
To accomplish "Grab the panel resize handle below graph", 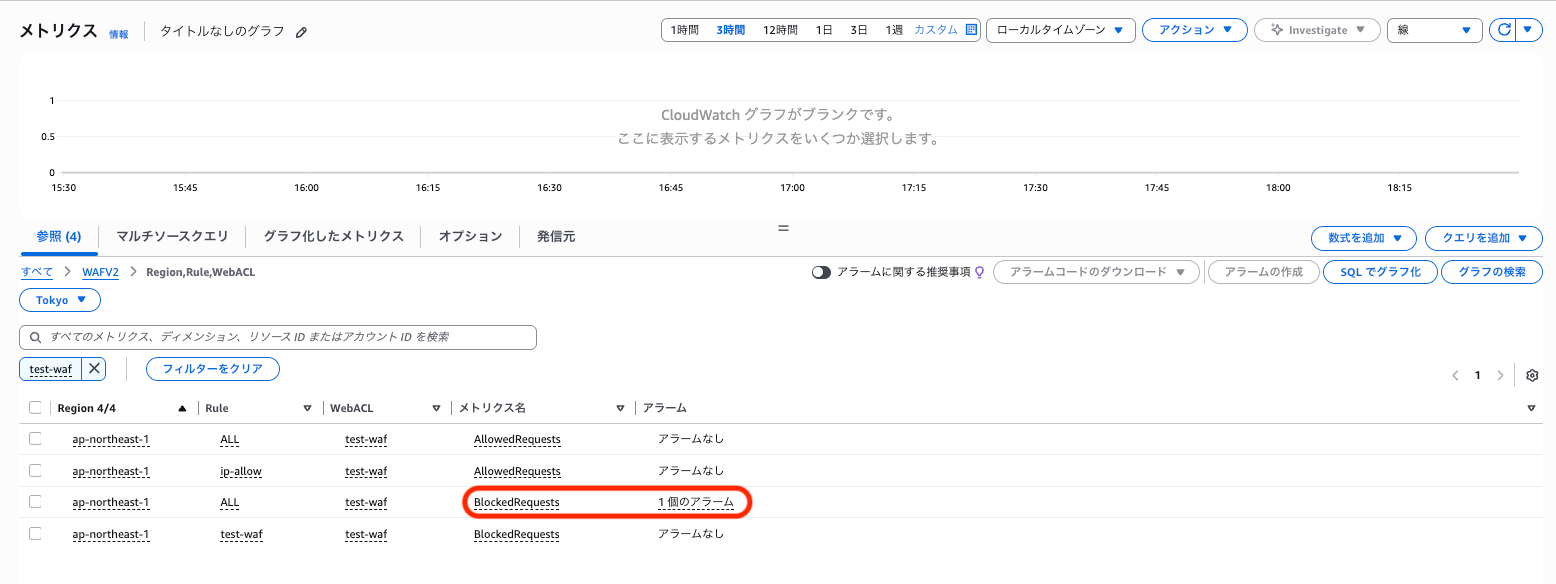I will coord(783,228).
